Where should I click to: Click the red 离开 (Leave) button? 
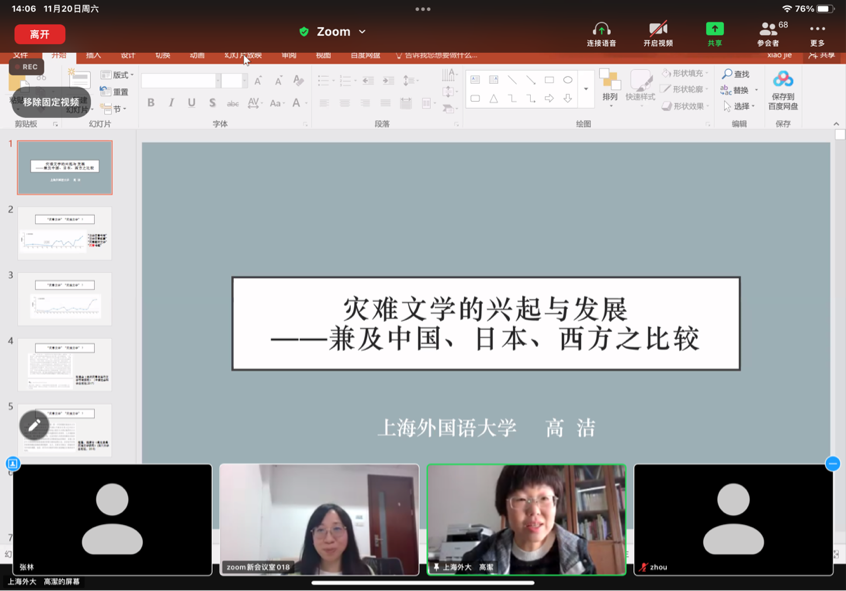pos(40,34)
